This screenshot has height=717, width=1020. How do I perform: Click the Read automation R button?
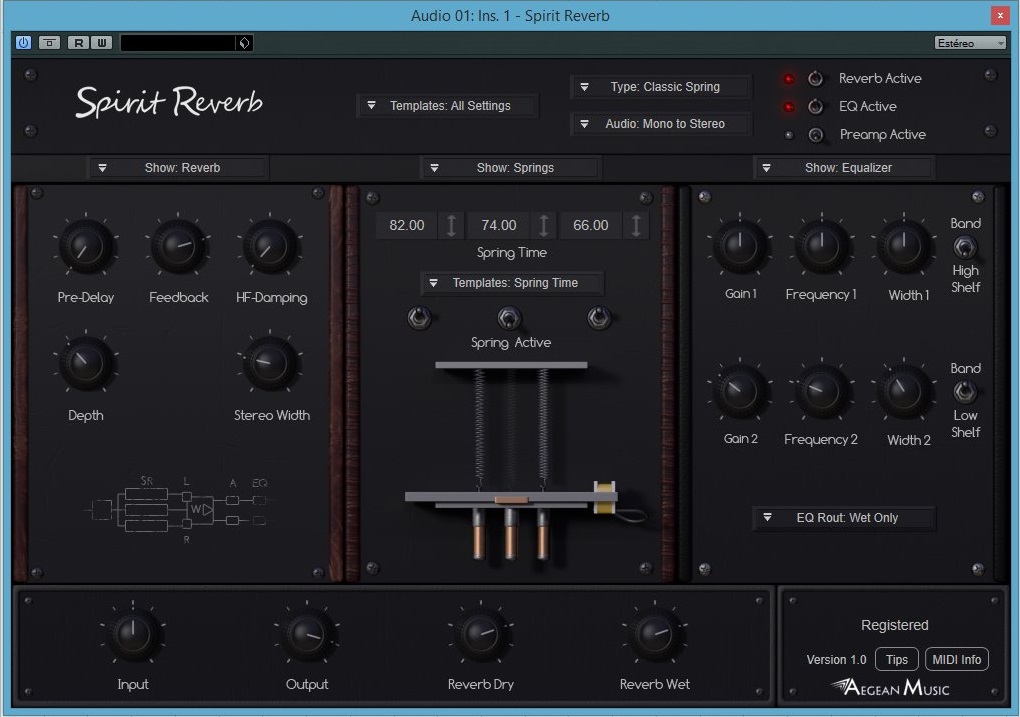pos(78,43)
